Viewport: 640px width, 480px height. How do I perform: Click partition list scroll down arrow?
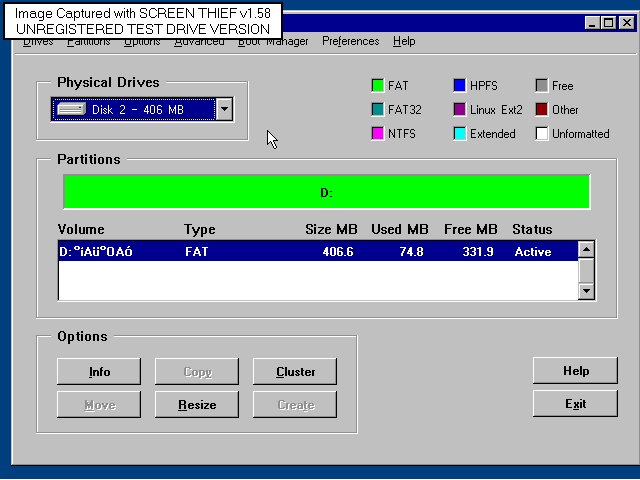[586, 291]
